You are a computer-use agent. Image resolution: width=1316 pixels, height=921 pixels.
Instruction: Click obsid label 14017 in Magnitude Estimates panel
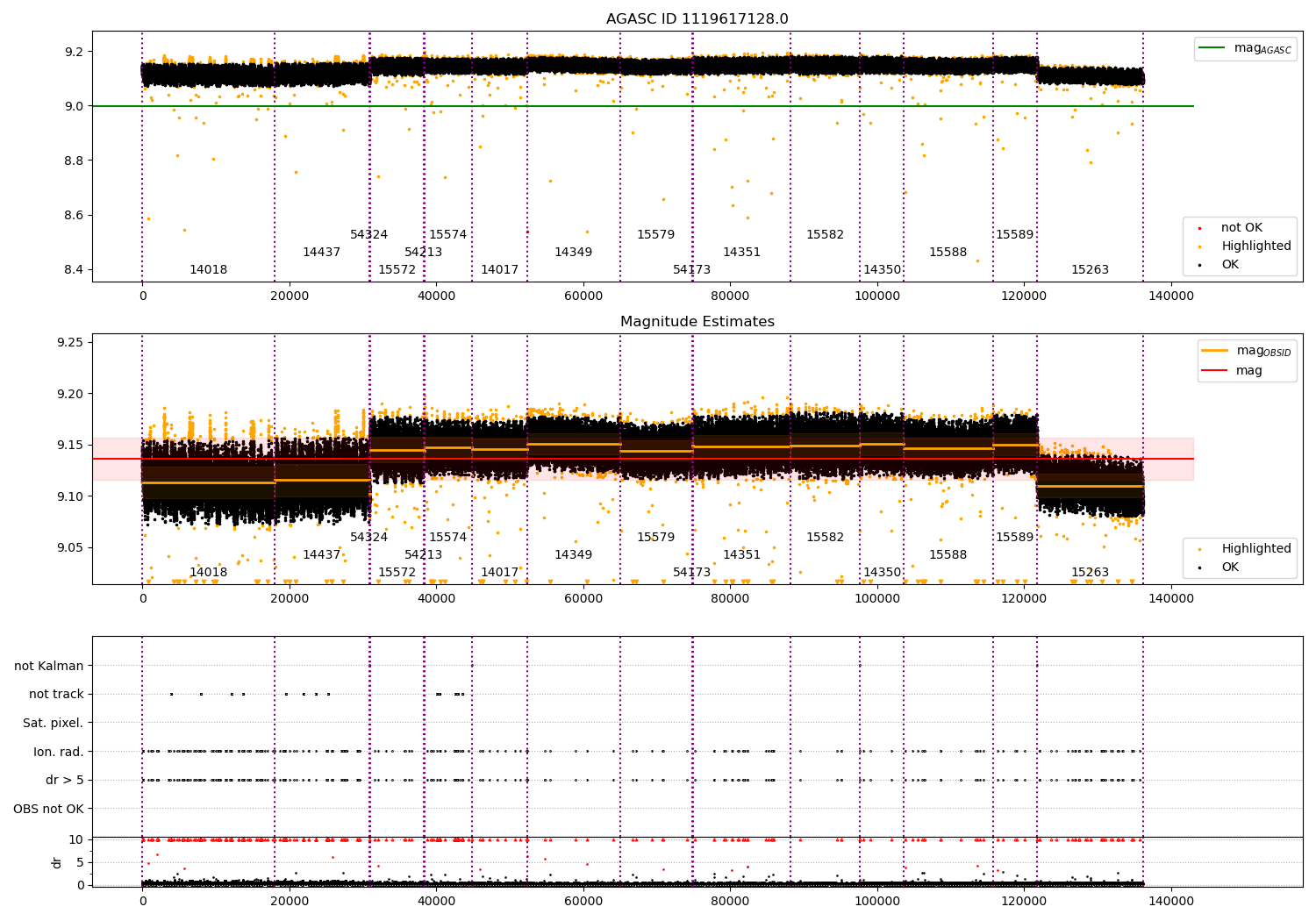[x=499, y=573]
